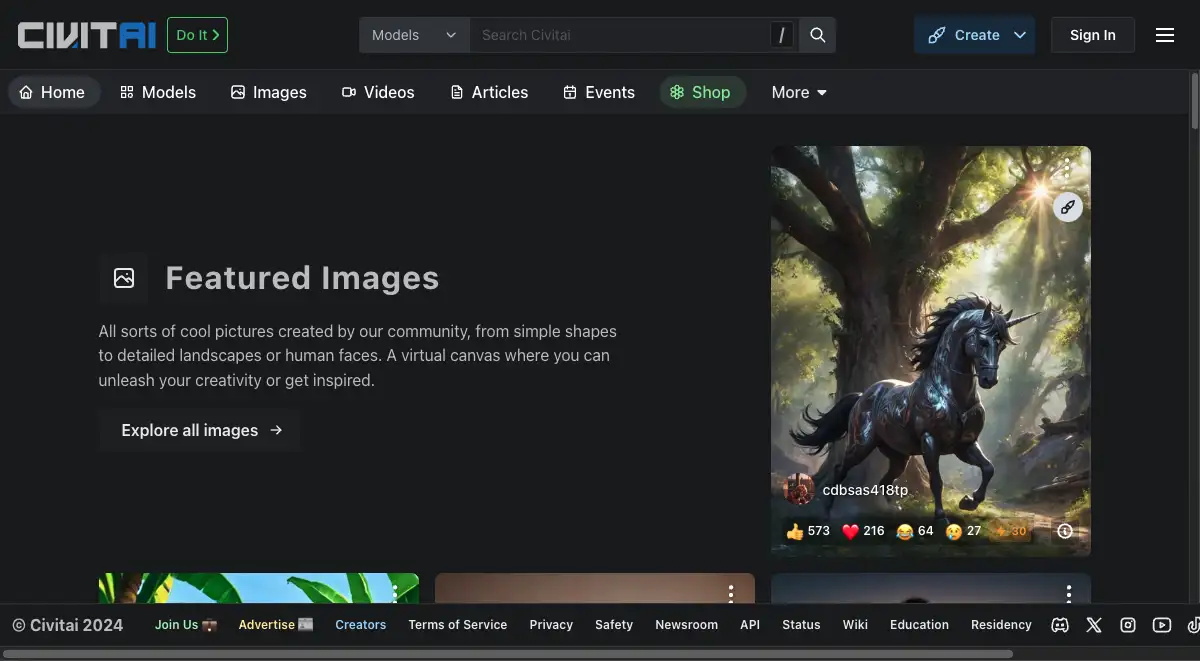Image resolution: width=1200 pixels, height=661 pixels.
Task: Open Civitai's YouTube channel
Action: coord(1161,624)
